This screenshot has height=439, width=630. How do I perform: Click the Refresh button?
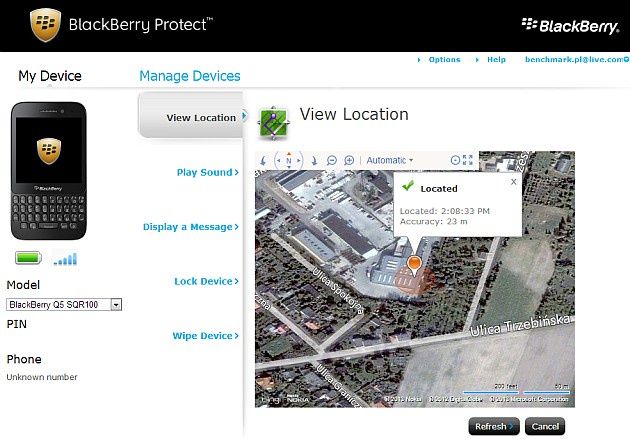click(494, 426)
